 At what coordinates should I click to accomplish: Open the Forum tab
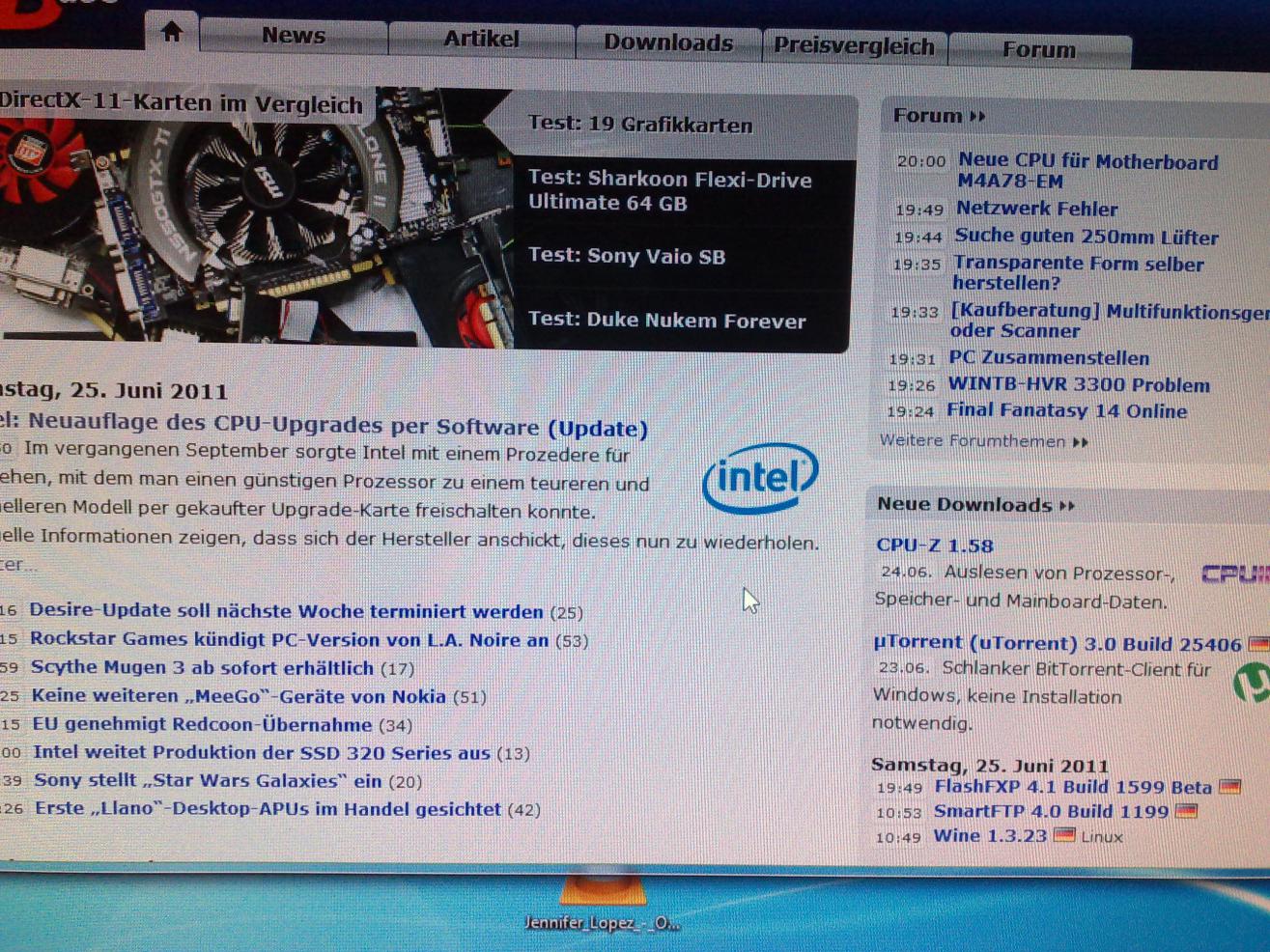(1039, 49)
